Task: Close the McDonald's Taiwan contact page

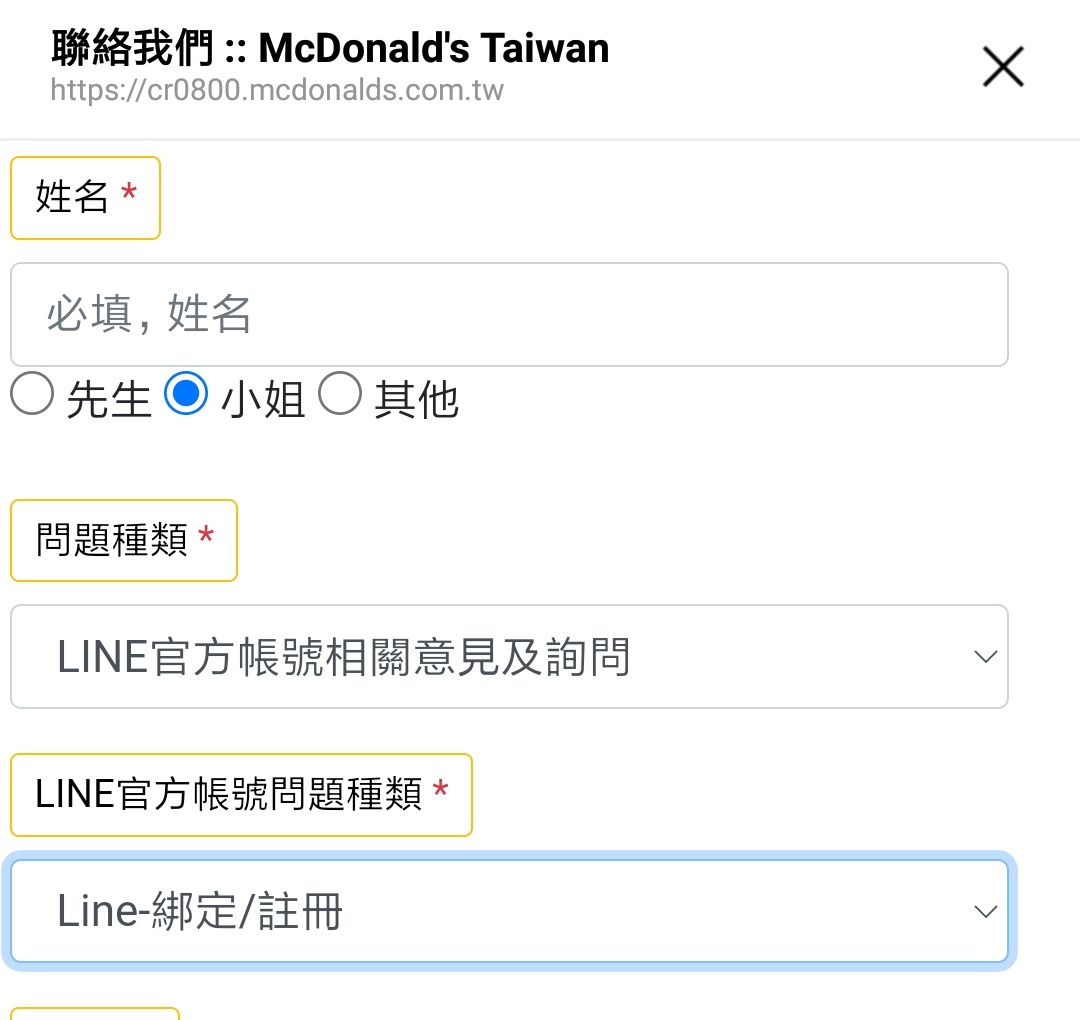Action: [x=1003, y=68]
